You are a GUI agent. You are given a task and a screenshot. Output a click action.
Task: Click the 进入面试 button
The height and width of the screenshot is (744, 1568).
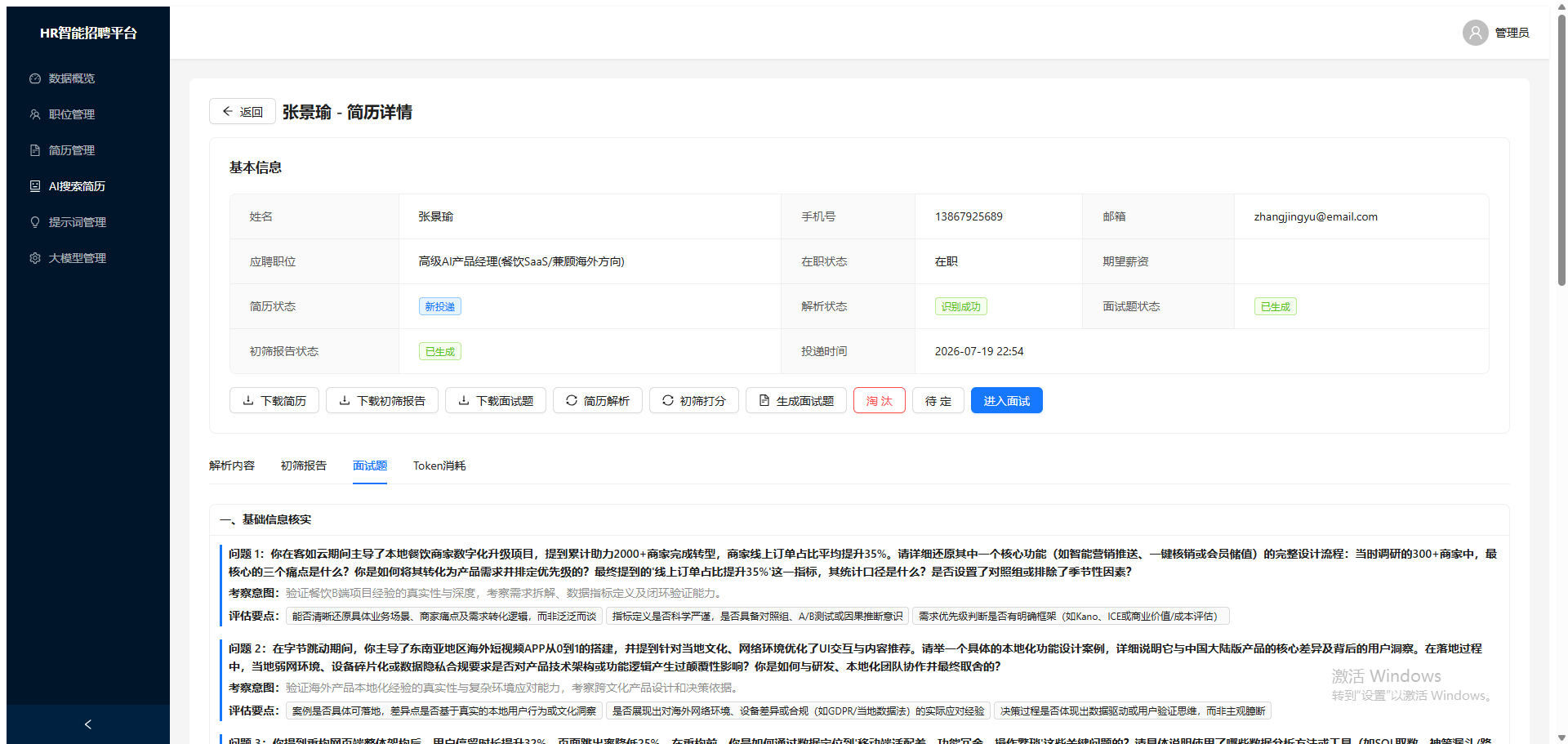1007,401
